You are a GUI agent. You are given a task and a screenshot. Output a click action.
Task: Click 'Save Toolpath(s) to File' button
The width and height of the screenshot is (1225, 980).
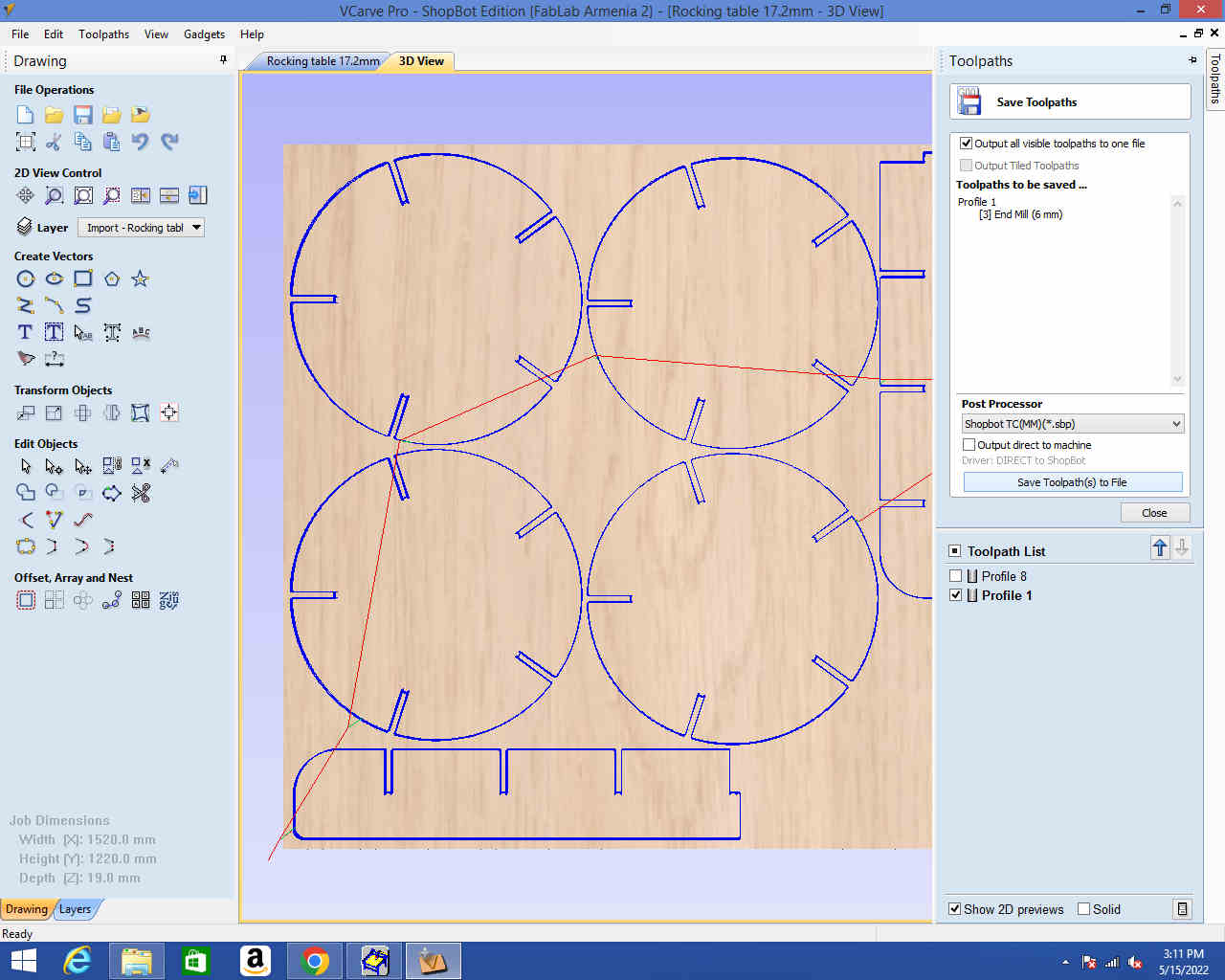pos(1072,482)
